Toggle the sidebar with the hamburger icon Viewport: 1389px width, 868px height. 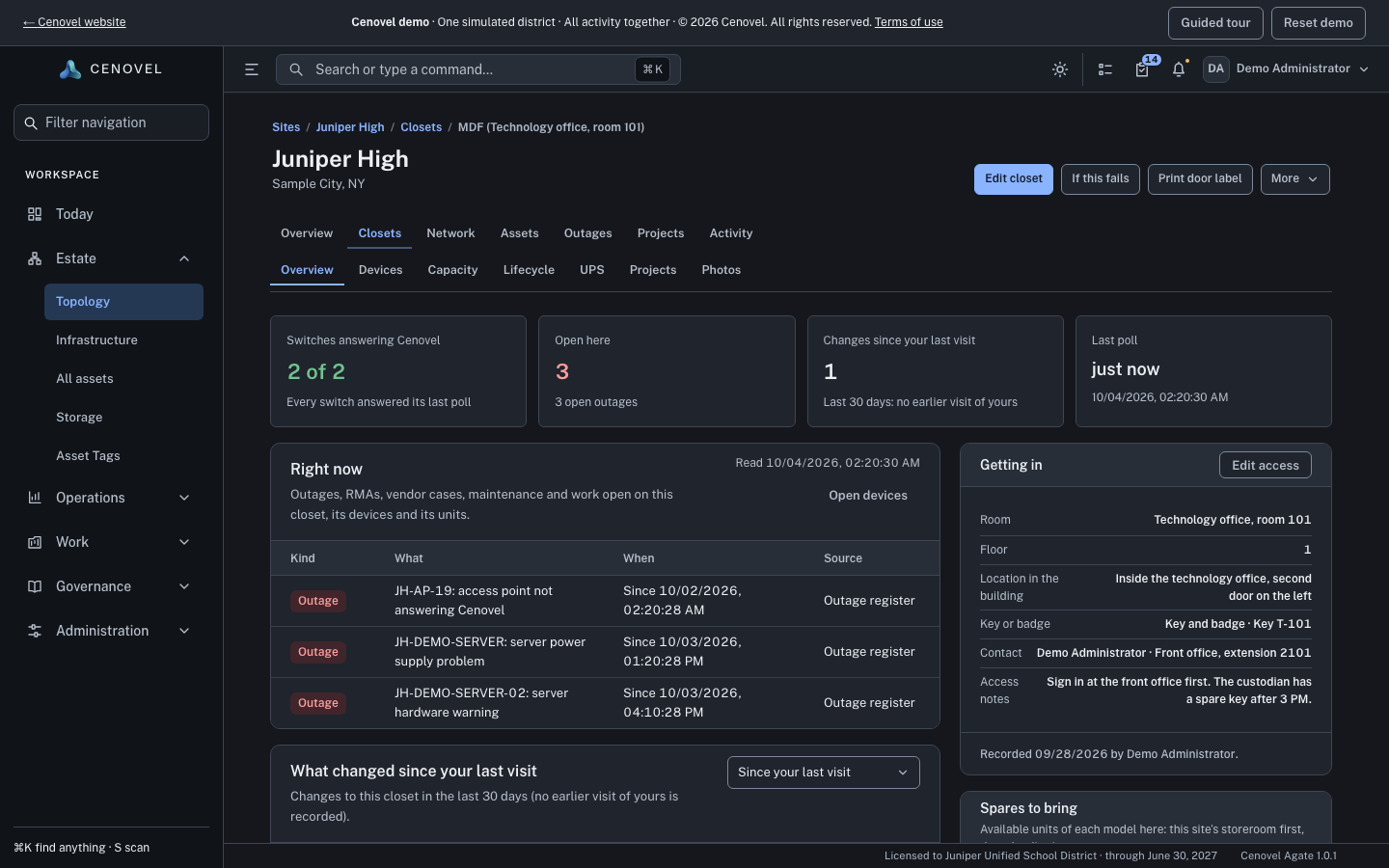(252, 69)
